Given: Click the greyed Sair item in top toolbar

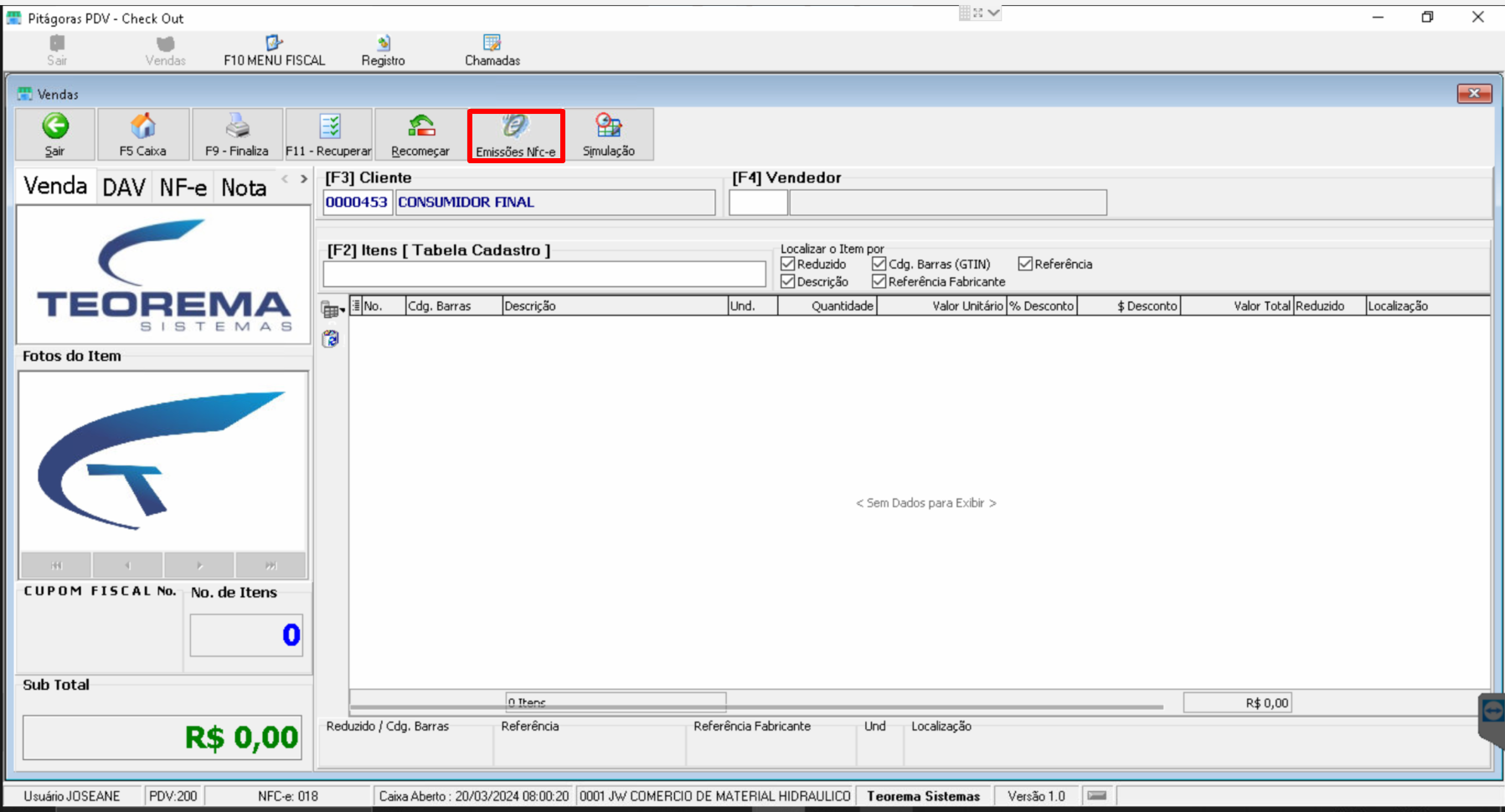Looking at the screenshot, I should pos(57,50).
